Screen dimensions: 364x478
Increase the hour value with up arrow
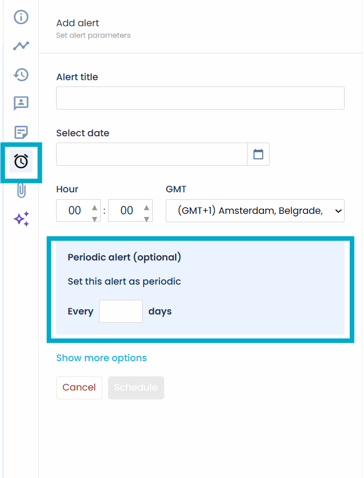[95, 208]
